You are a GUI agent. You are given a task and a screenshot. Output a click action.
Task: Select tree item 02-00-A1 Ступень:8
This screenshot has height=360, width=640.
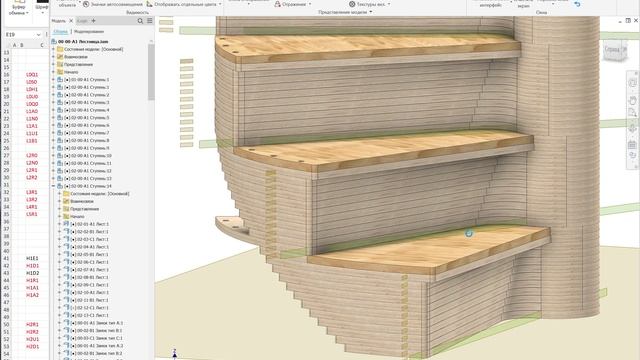pyautogui.click(x=87, y=140)
